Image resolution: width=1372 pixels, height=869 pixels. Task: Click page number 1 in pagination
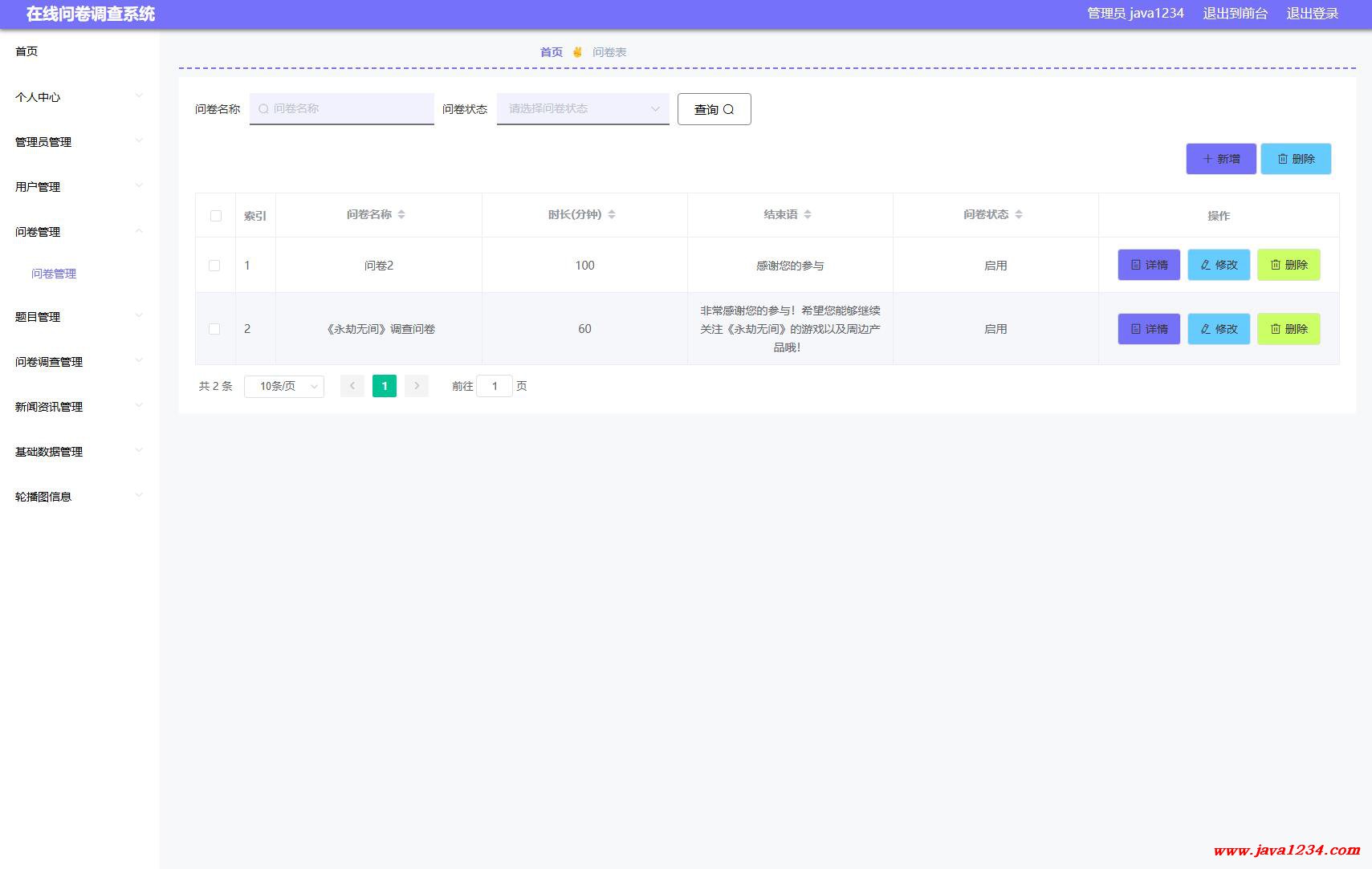385,386
